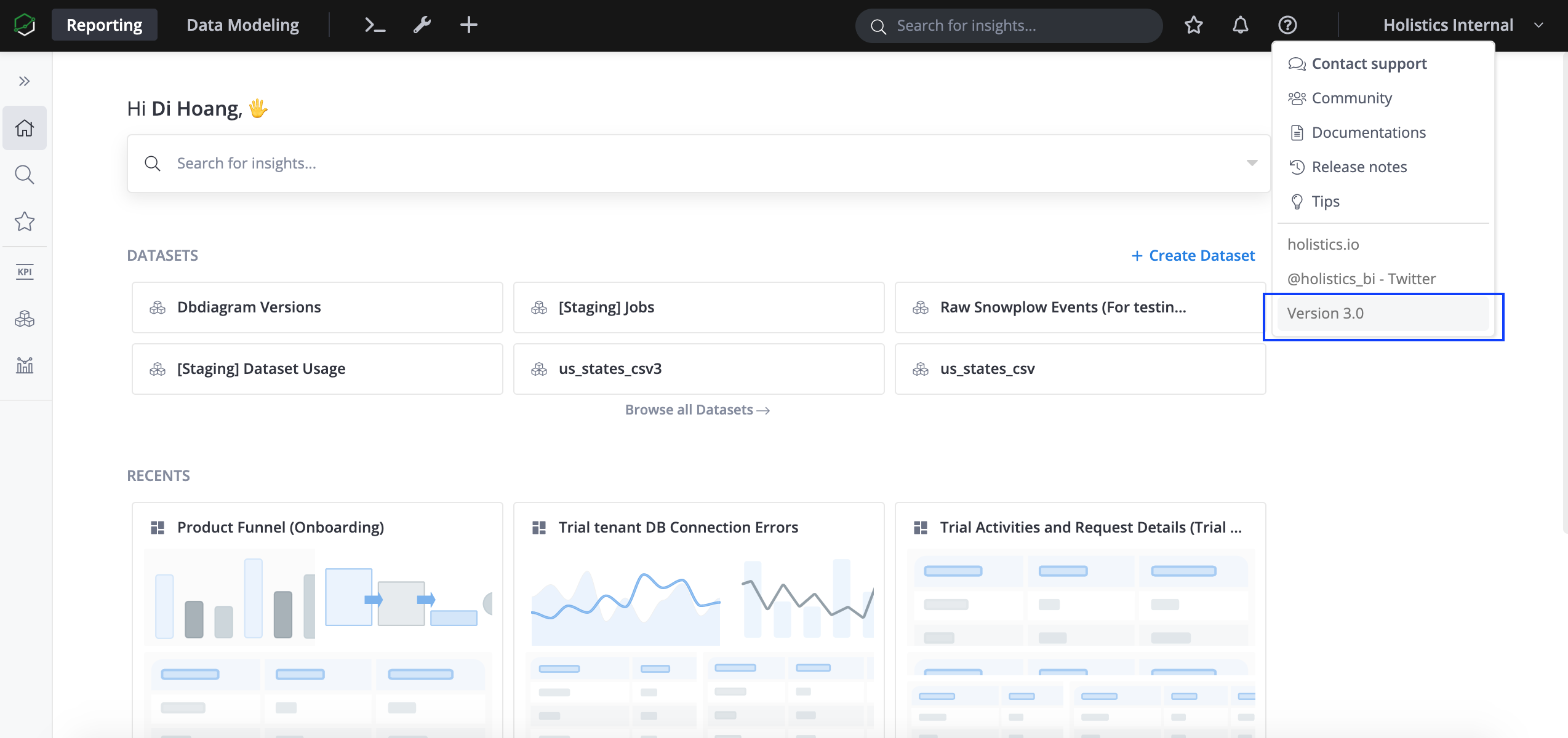Open Dbdiagram Versions dataset
The height and width of the screenshot is (738, 1568).
pos(318,307)
